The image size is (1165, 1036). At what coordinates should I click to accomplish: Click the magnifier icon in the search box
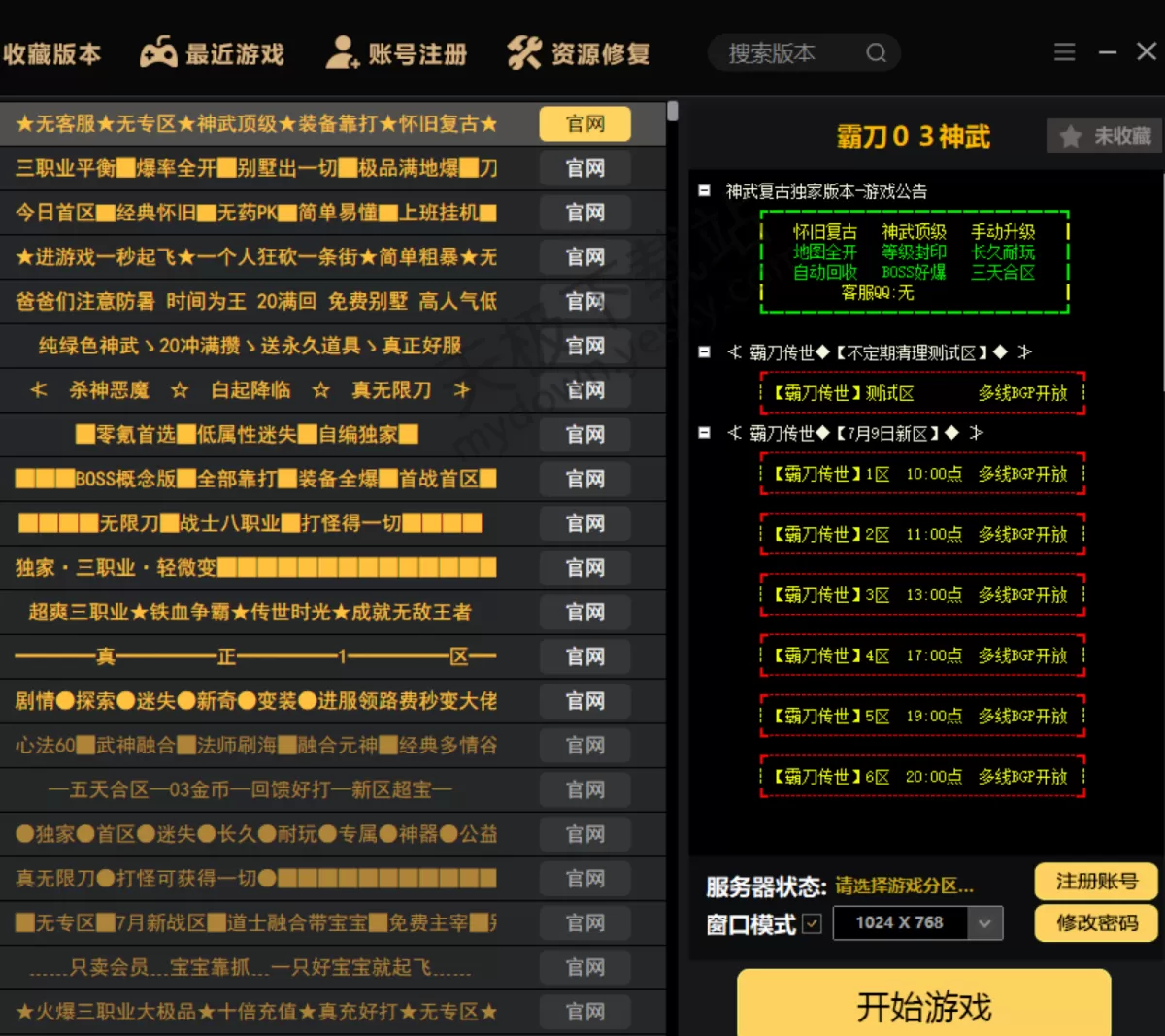click(877, 53)
